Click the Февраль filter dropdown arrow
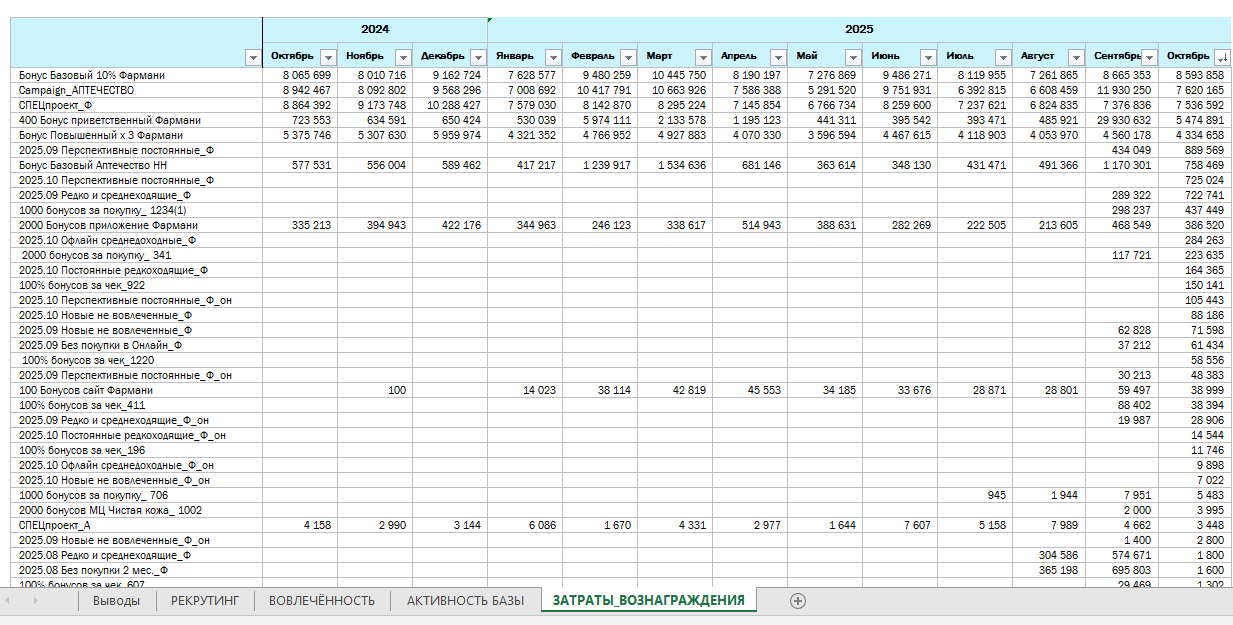 627,57
